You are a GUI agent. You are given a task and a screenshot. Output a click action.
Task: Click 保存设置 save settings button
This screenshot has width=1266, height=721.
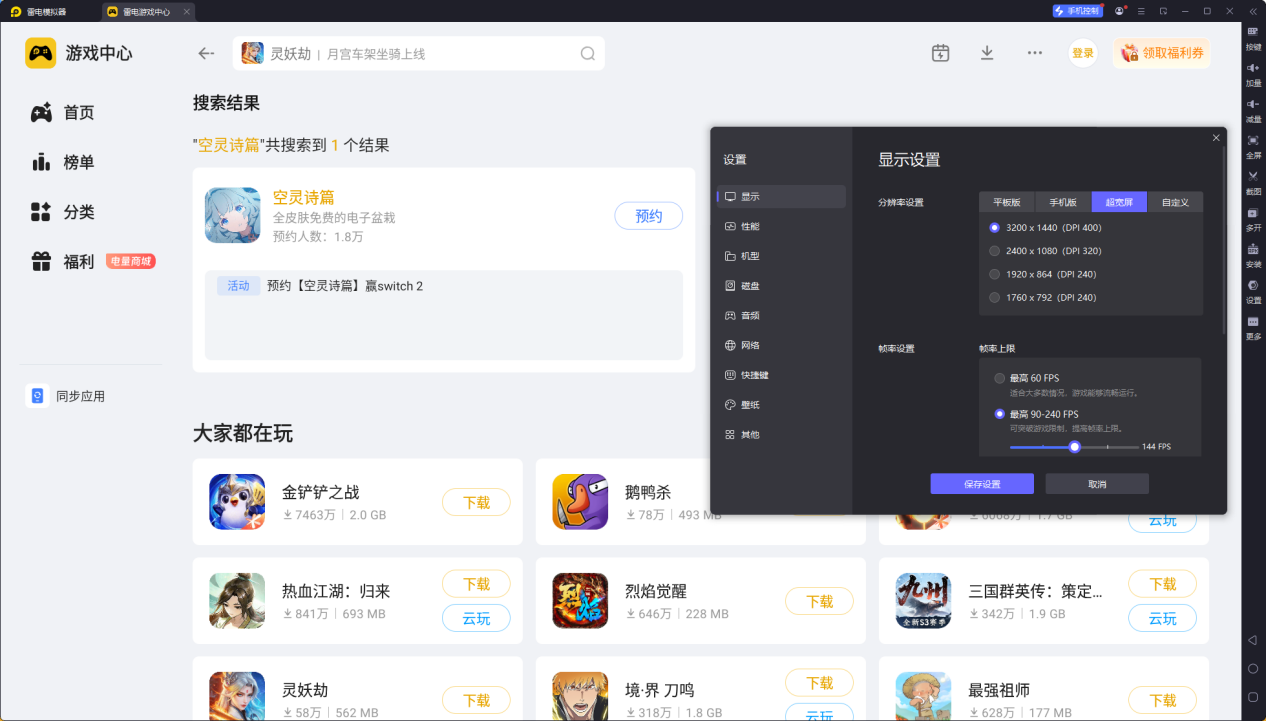click(x=982, y=484)
